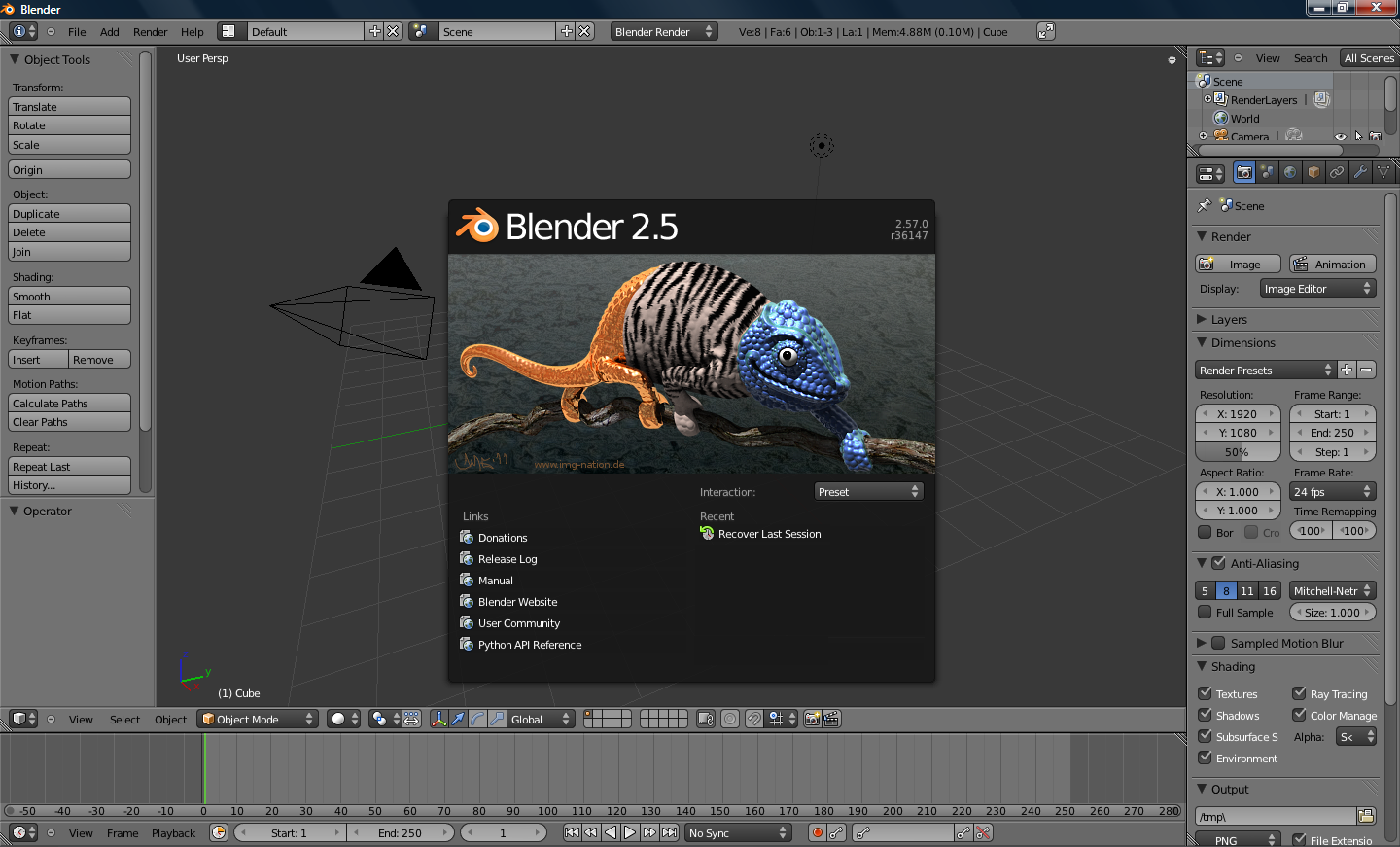
Task: Toggle proportional editing circle icon
Action: click(x=730, y=720)
